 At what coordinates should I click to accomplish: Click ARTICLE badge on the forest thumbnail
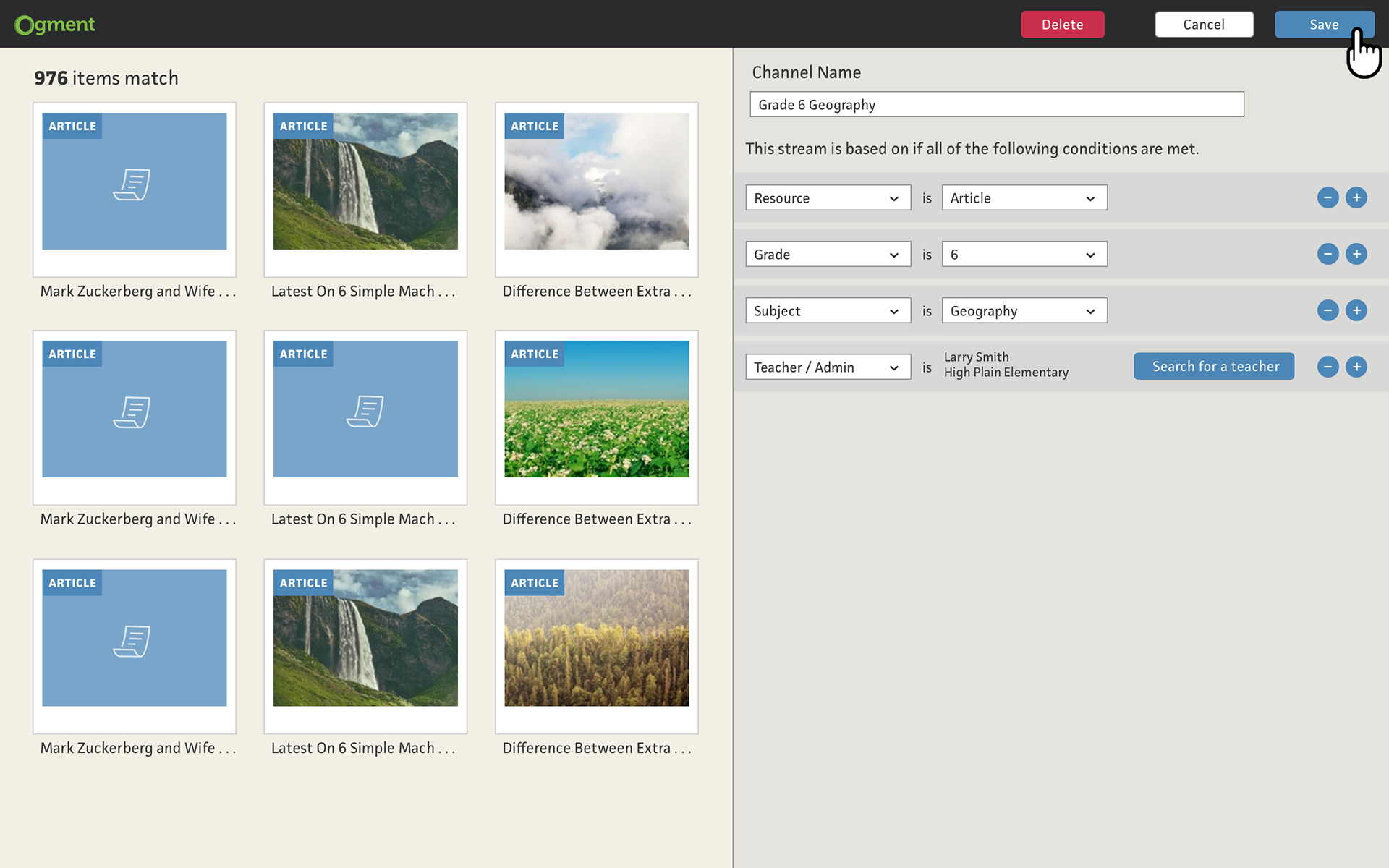point(535,582)
